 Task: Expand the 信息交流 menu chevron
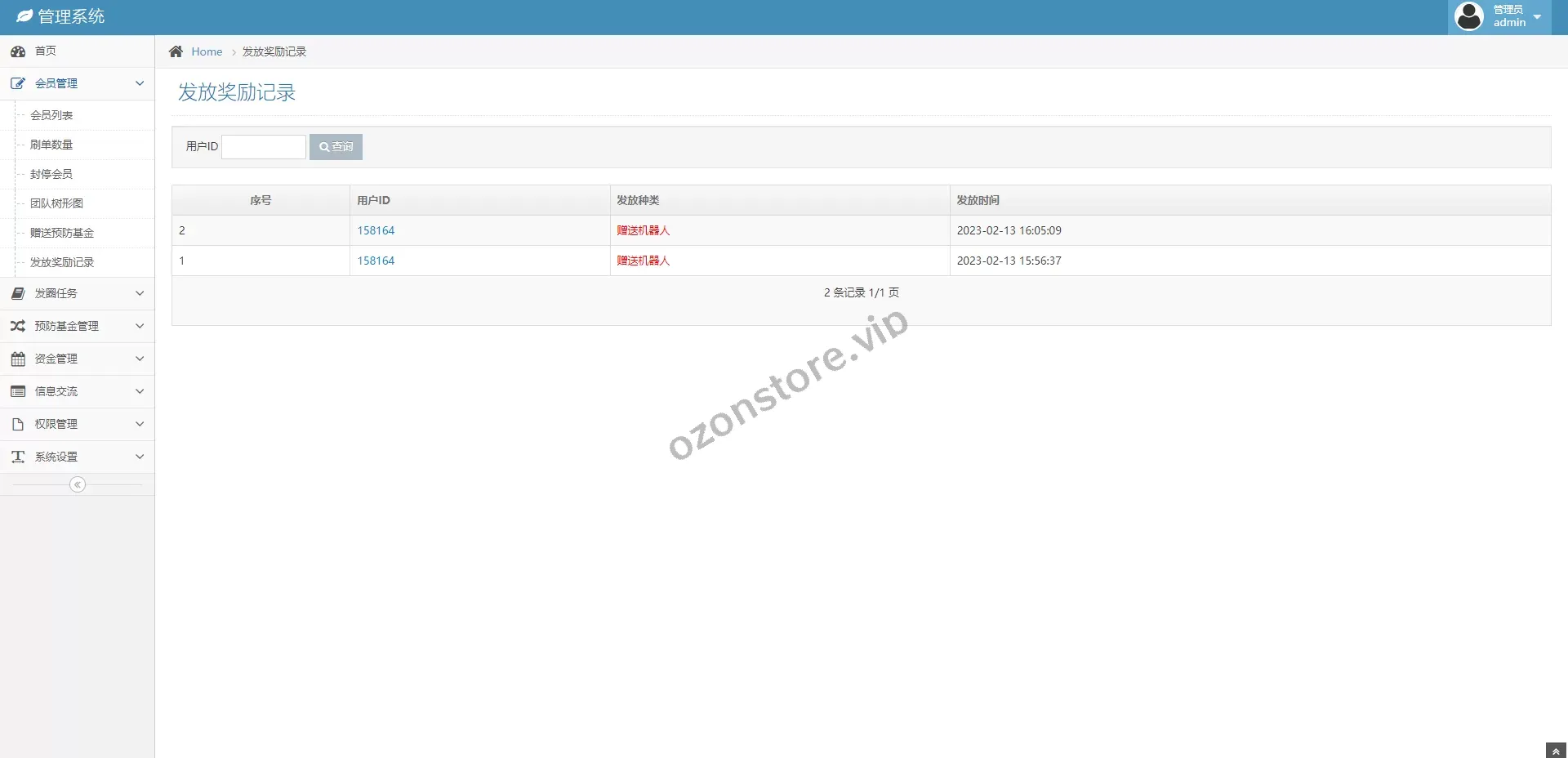pyautogui.click(x=140, y=391)
